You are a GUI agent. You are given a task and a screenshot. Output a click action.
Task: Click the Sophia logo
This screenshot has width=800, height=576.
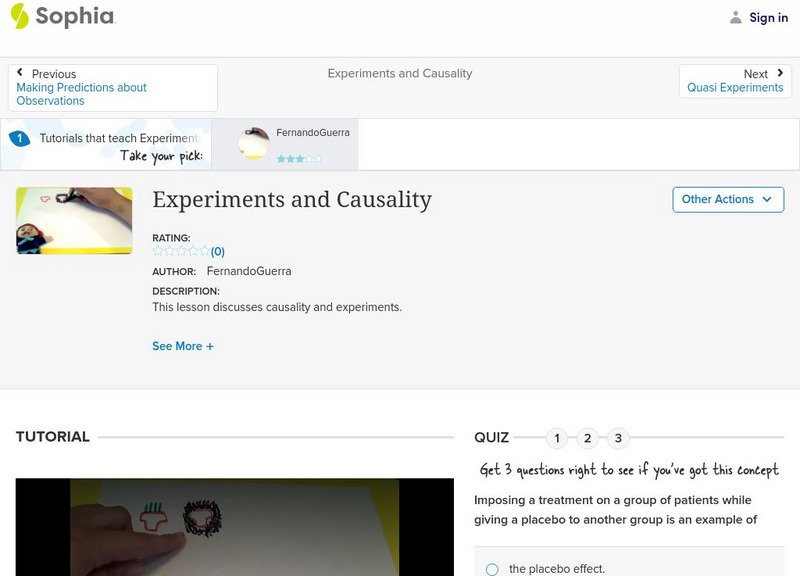[62, 16]
